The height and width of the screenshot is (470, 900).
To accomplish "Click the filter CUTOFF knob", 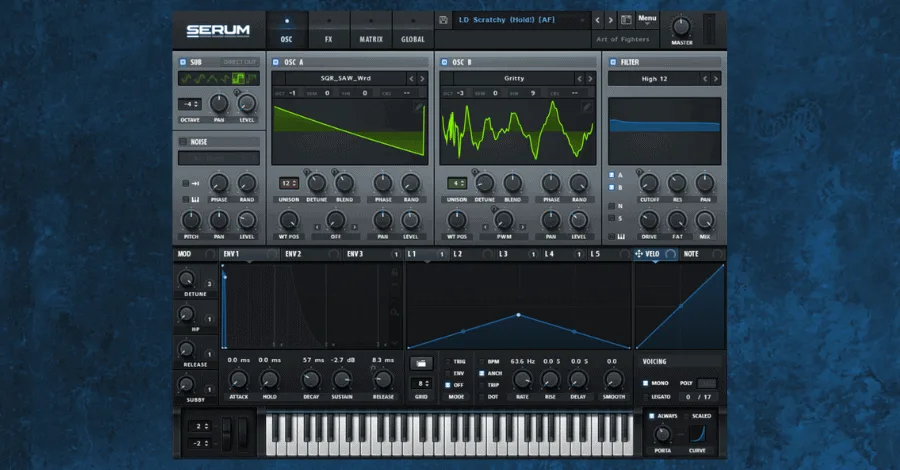I will click(649, 184).
